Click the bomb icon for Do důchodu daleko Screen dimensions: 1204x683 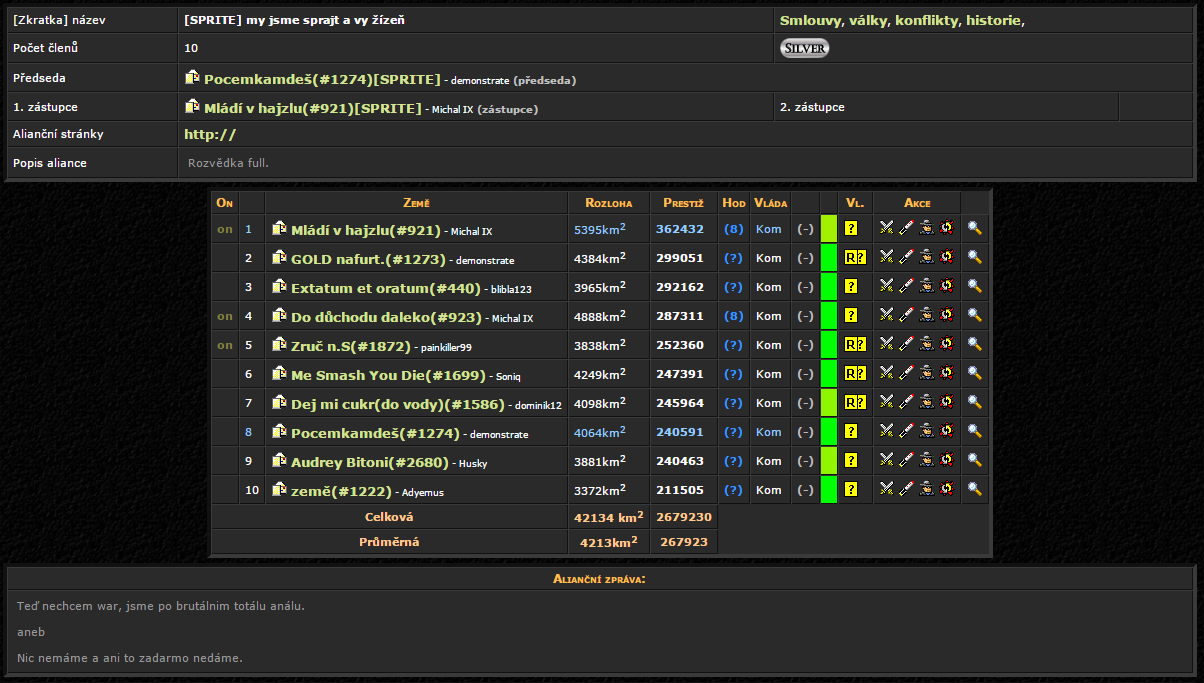tap(946, 315)
